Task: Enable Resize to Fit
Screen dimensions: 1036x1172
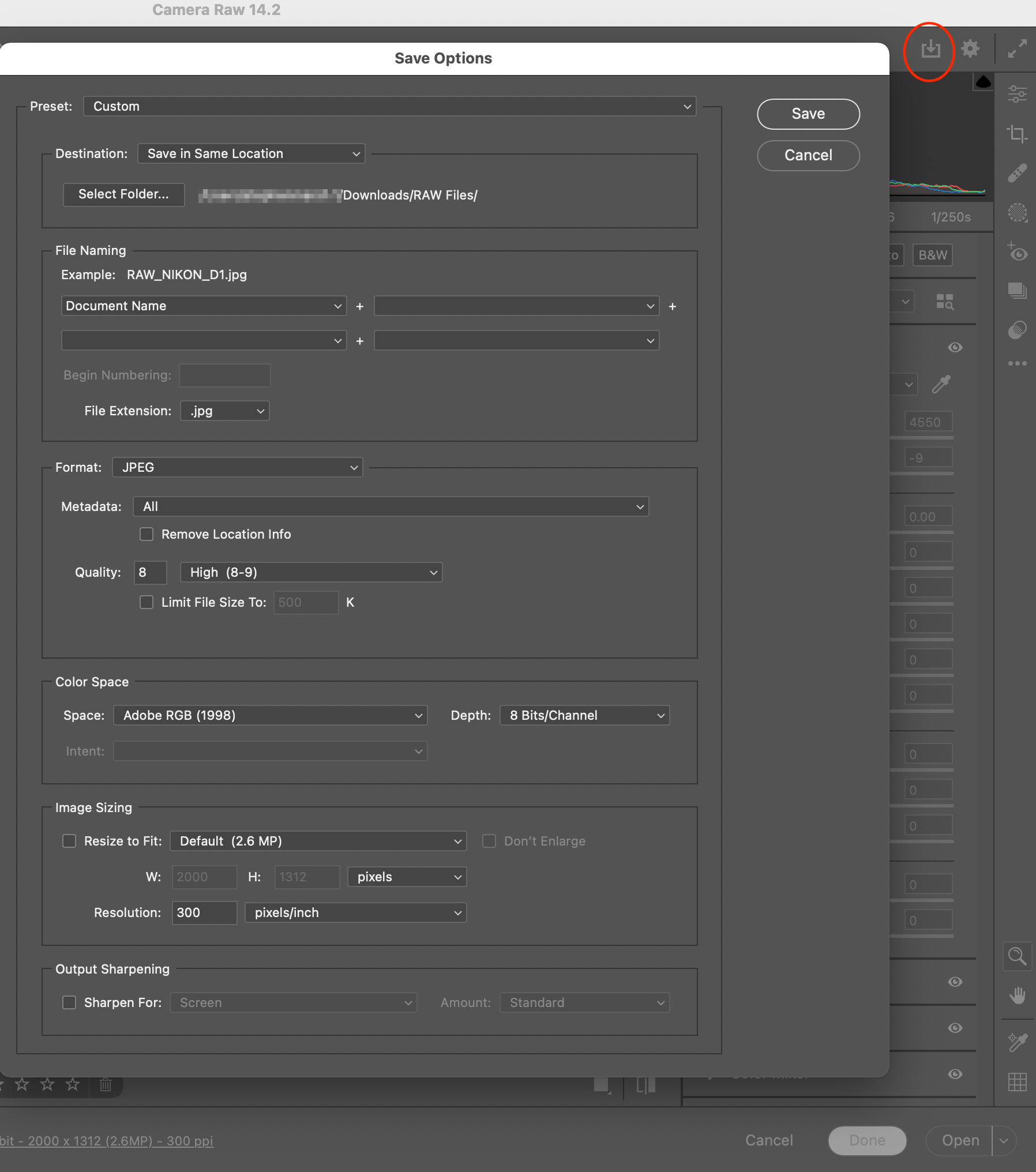Action: click(69, 841)
